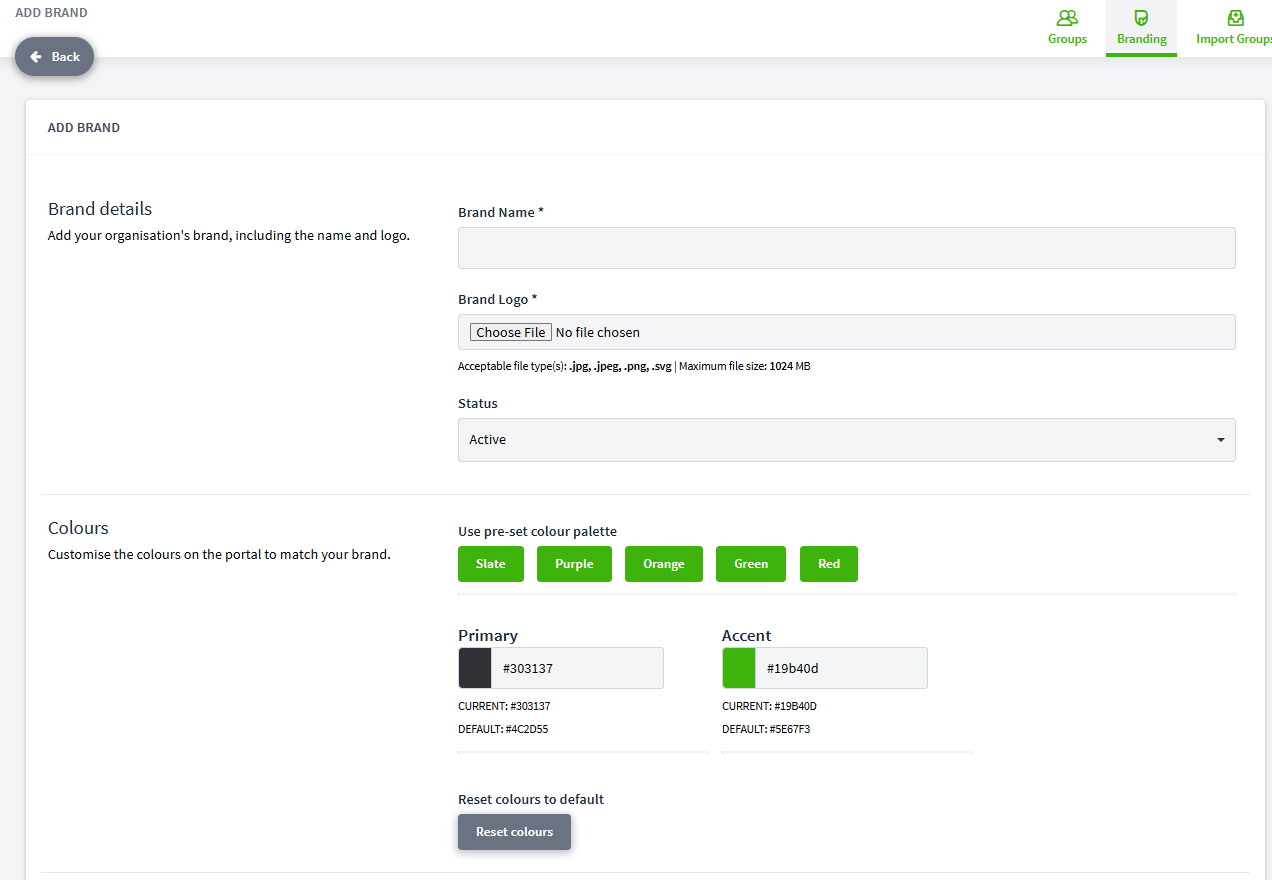Click the acceptable file types note
This screenshot has height=880, width=1272.
(x=634, y=366)
